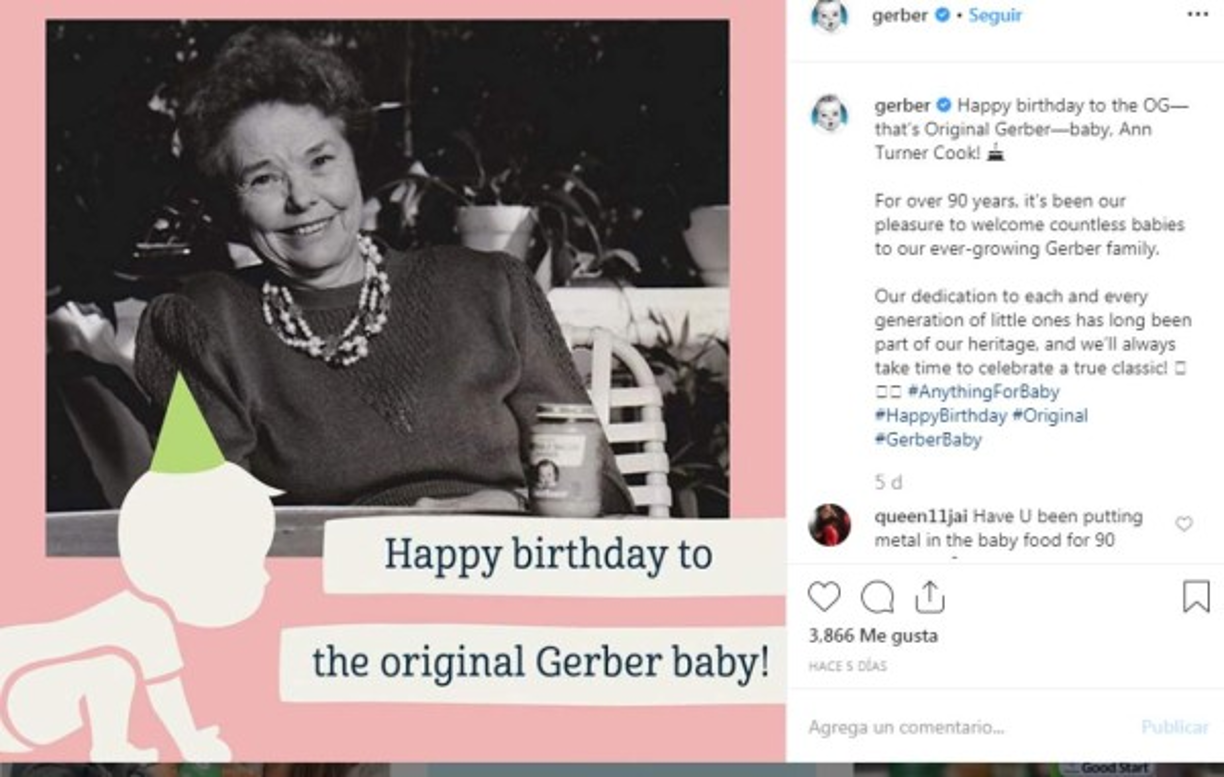The width and height of the screenshot is (1224, 777).
Task: Open the three-dot options menu
Action: coord(1198,14)
